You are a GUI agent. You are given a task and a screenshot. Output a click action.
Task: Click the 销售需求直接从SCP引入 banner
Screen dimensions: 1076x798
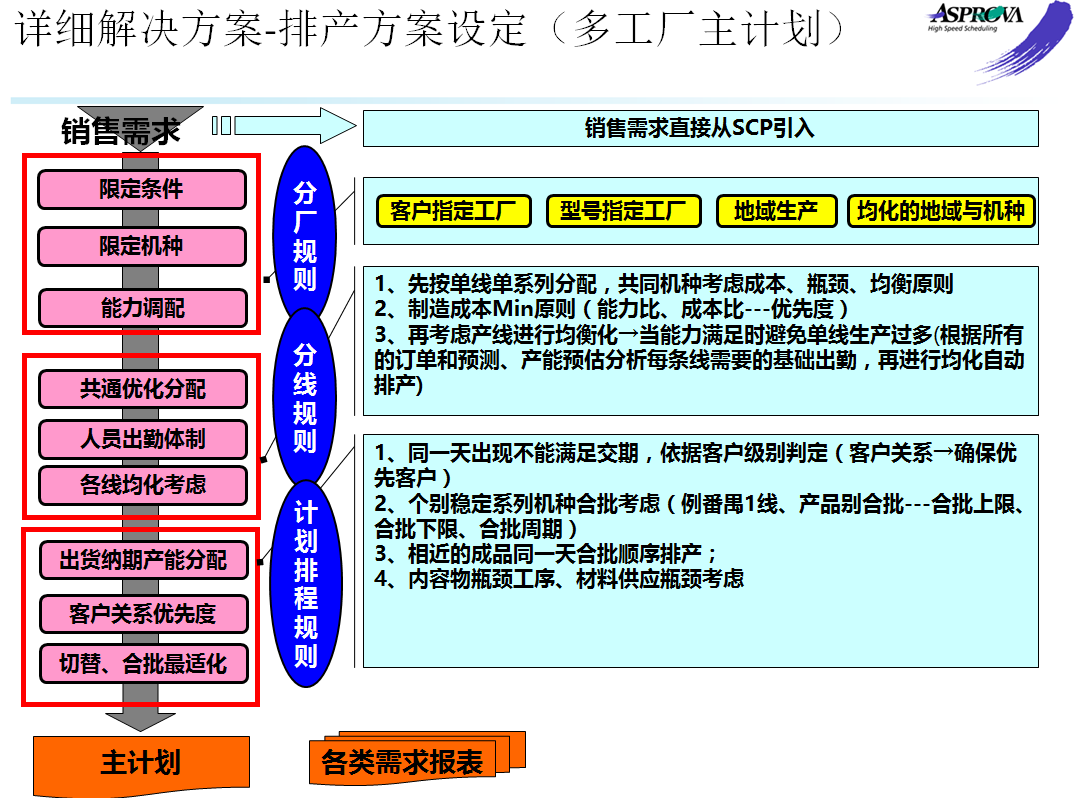[x=701, y=128]
